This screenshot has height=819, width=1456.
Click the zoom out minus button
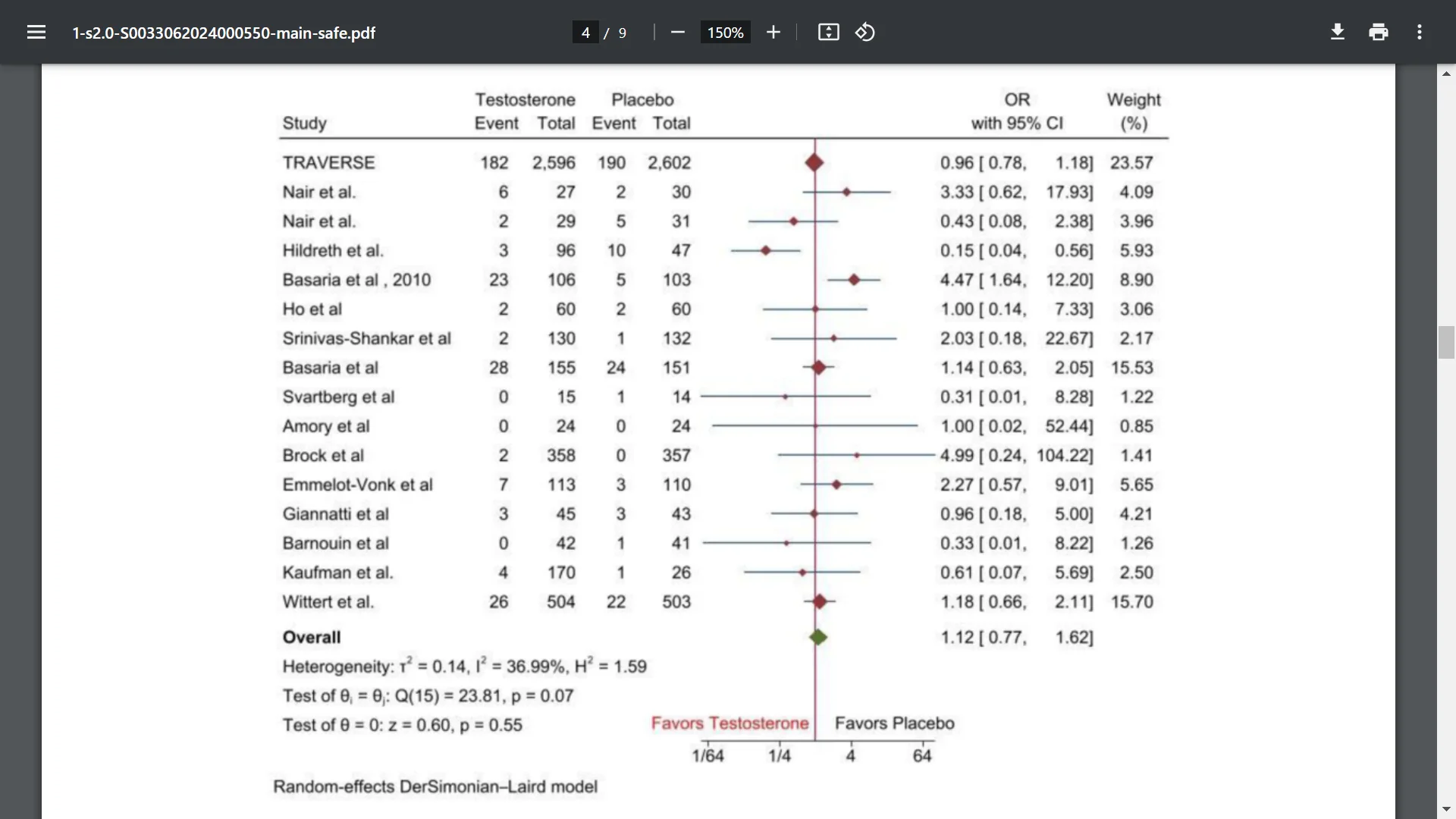(x=678, y=33)
